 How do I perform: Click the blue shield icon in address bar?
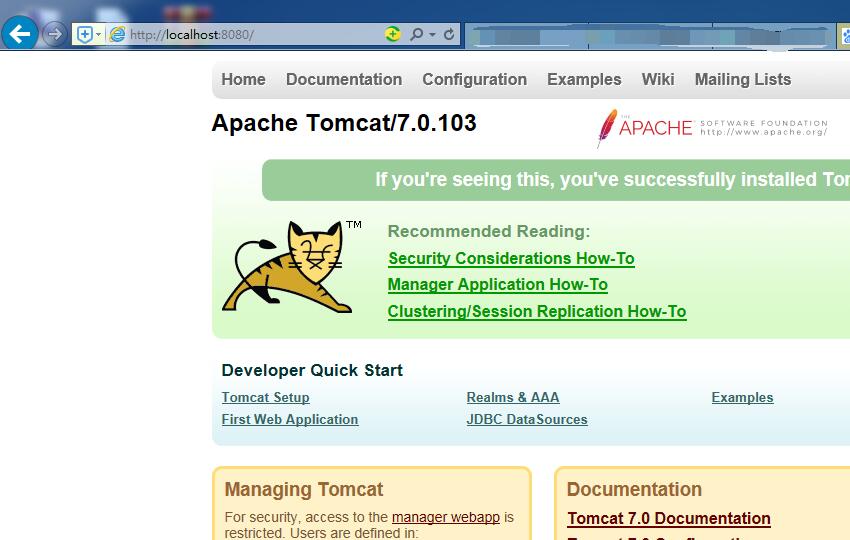pyautogui.click(x=85, y=35)
